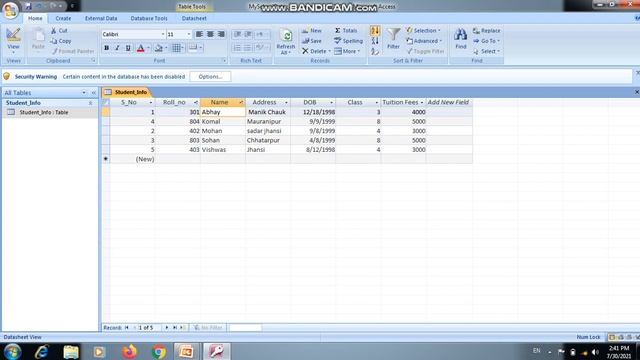
Task: Click the Refresh All icon
Action: pos(286,36)
